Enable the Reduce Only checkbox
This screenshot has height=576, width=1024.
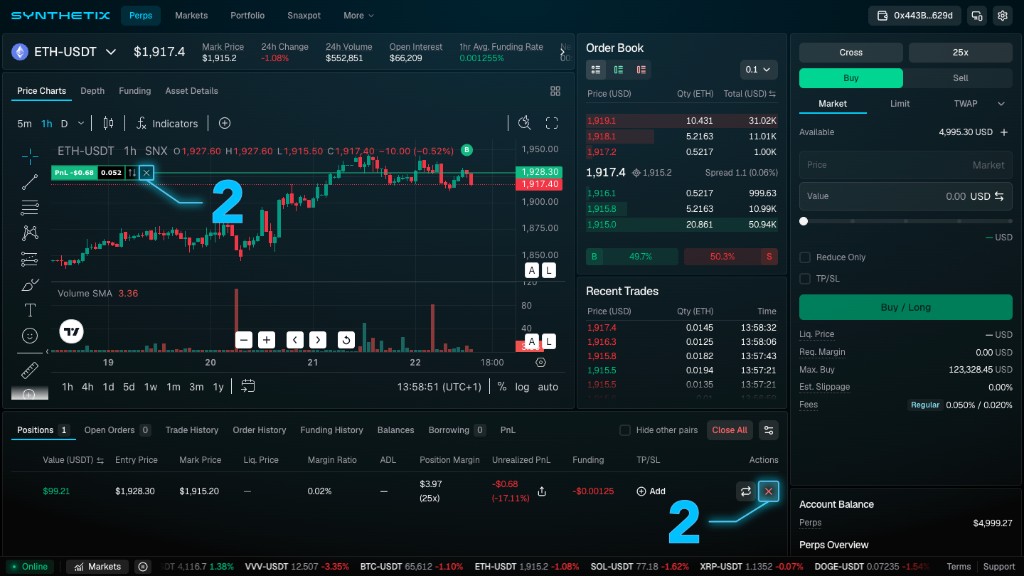pyautogui.click(x=805, y=257)
